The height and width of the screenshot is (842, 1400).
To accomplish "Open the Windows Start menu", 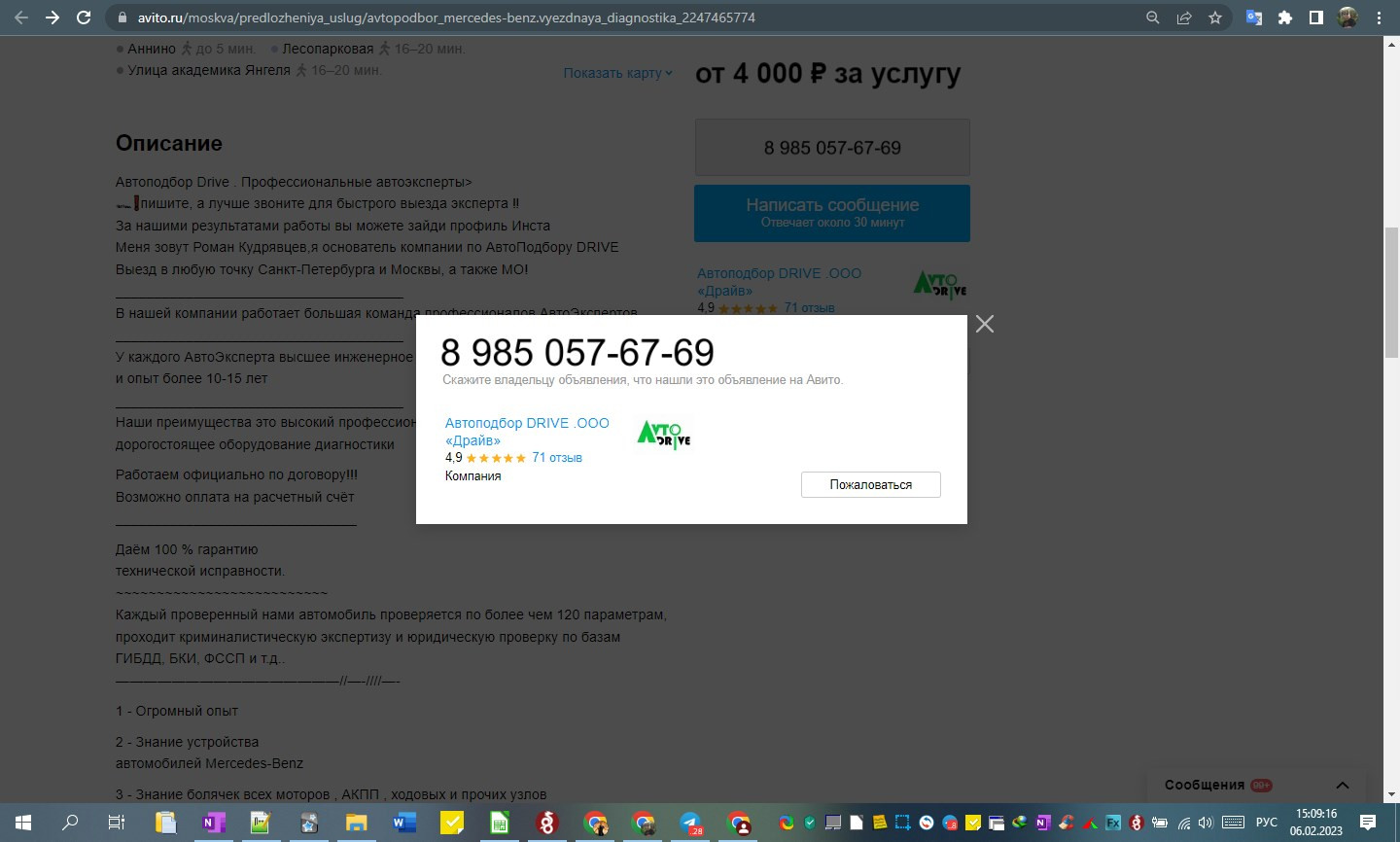I will [23, 823].
